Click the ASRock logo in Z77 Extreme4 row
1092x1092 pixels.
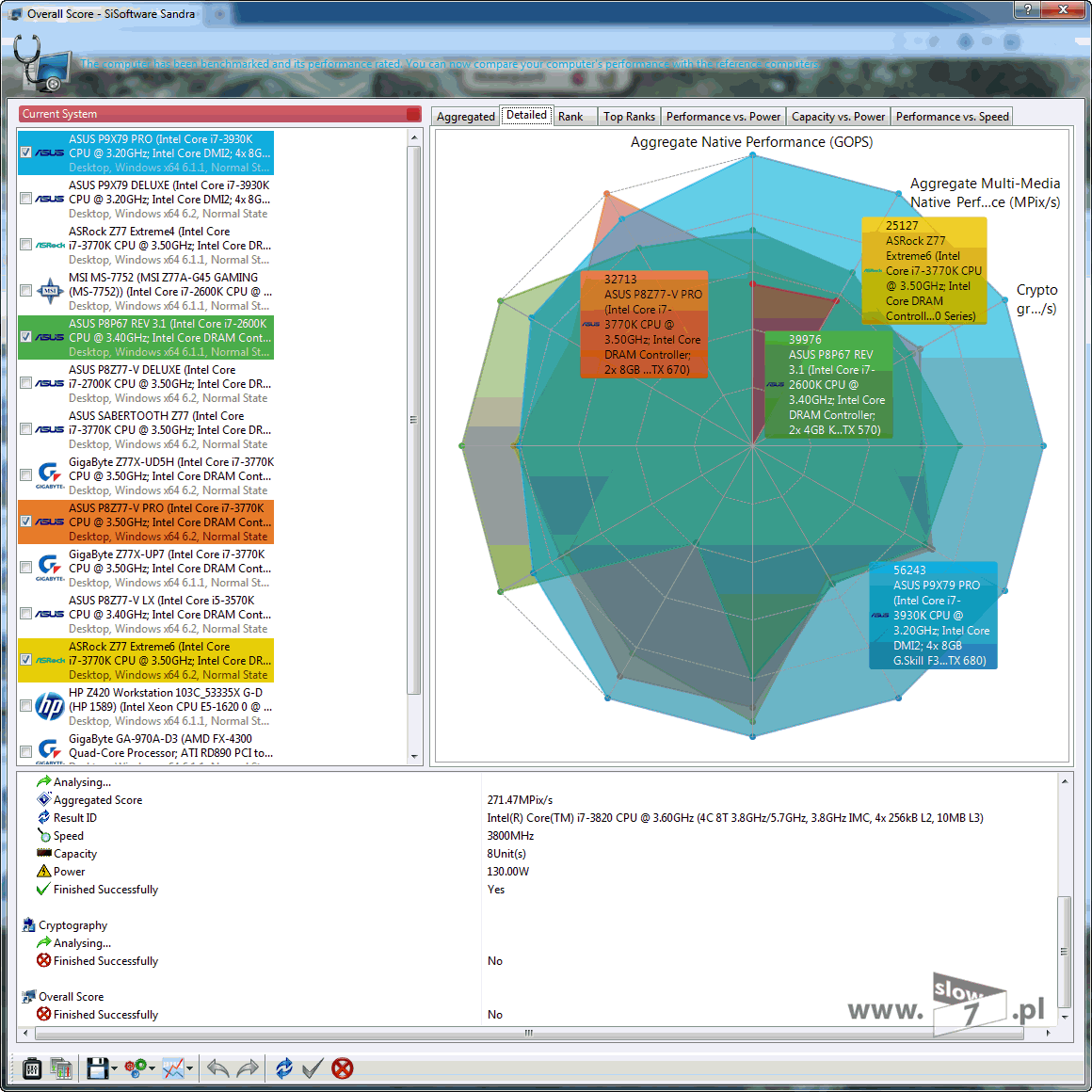50,245
